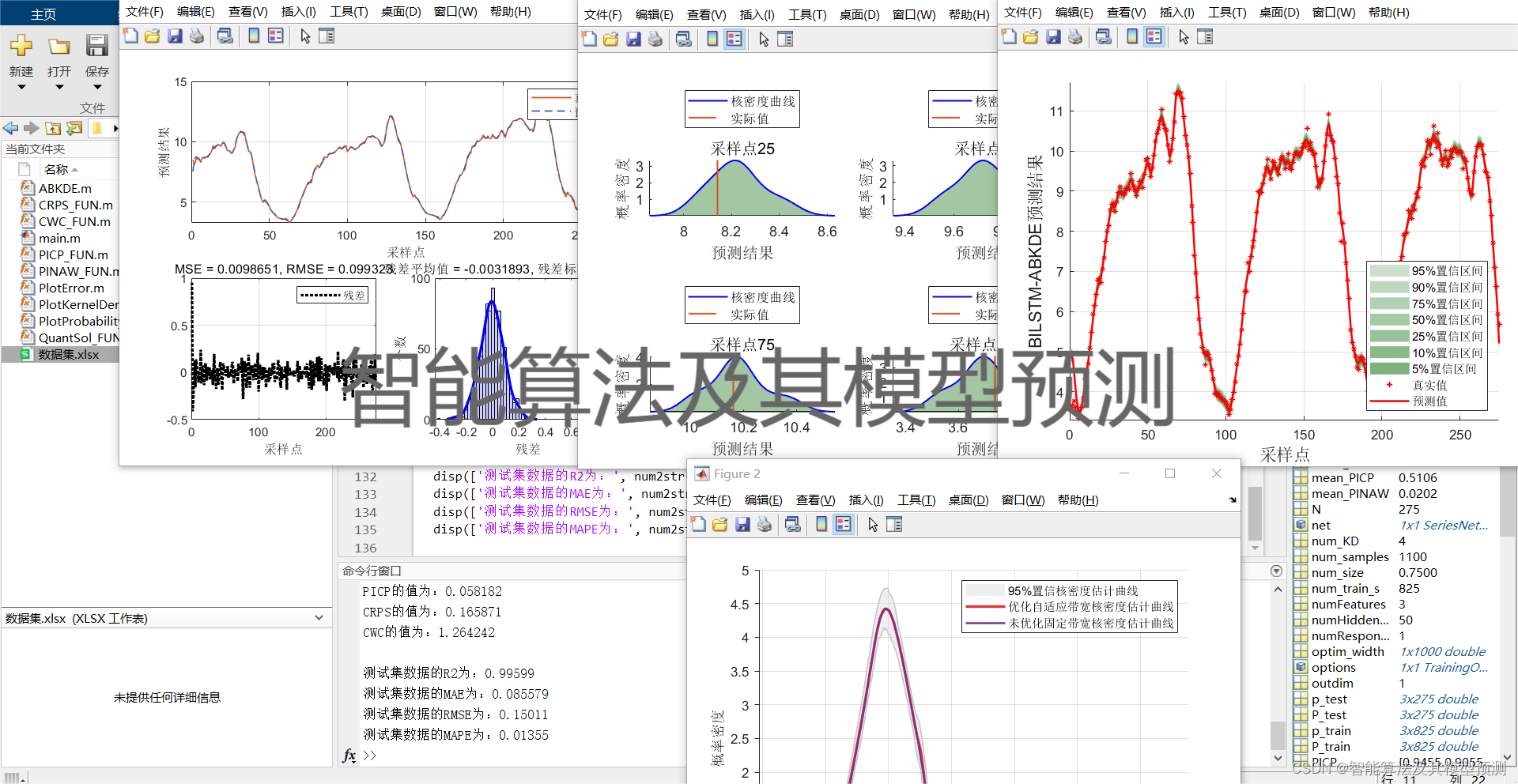
Task: Click Link Plot icon in Figure 2 toolbar
Action: [x=793, y=524]
